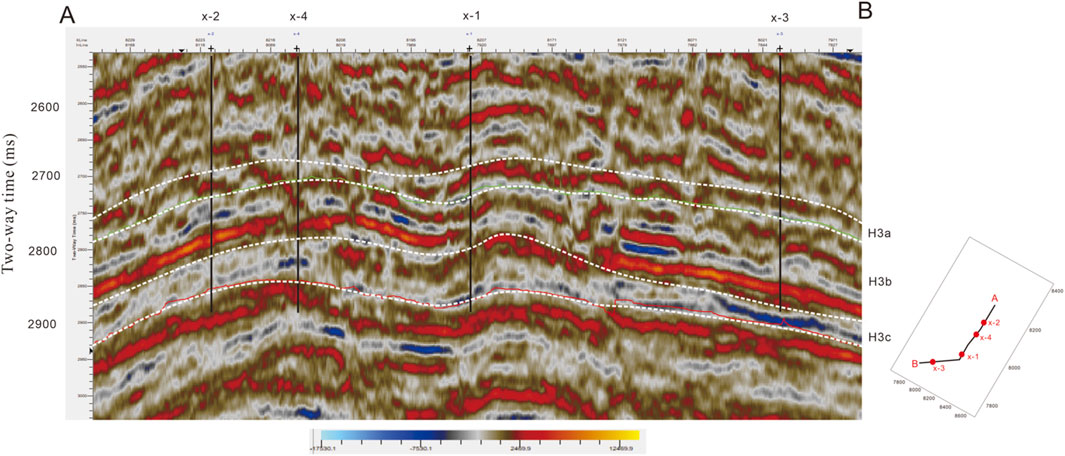Click the red x-4 well dot on the map
Image resolution: width=1065 pixels, height=456 pixels.
[x=976, y=334]
